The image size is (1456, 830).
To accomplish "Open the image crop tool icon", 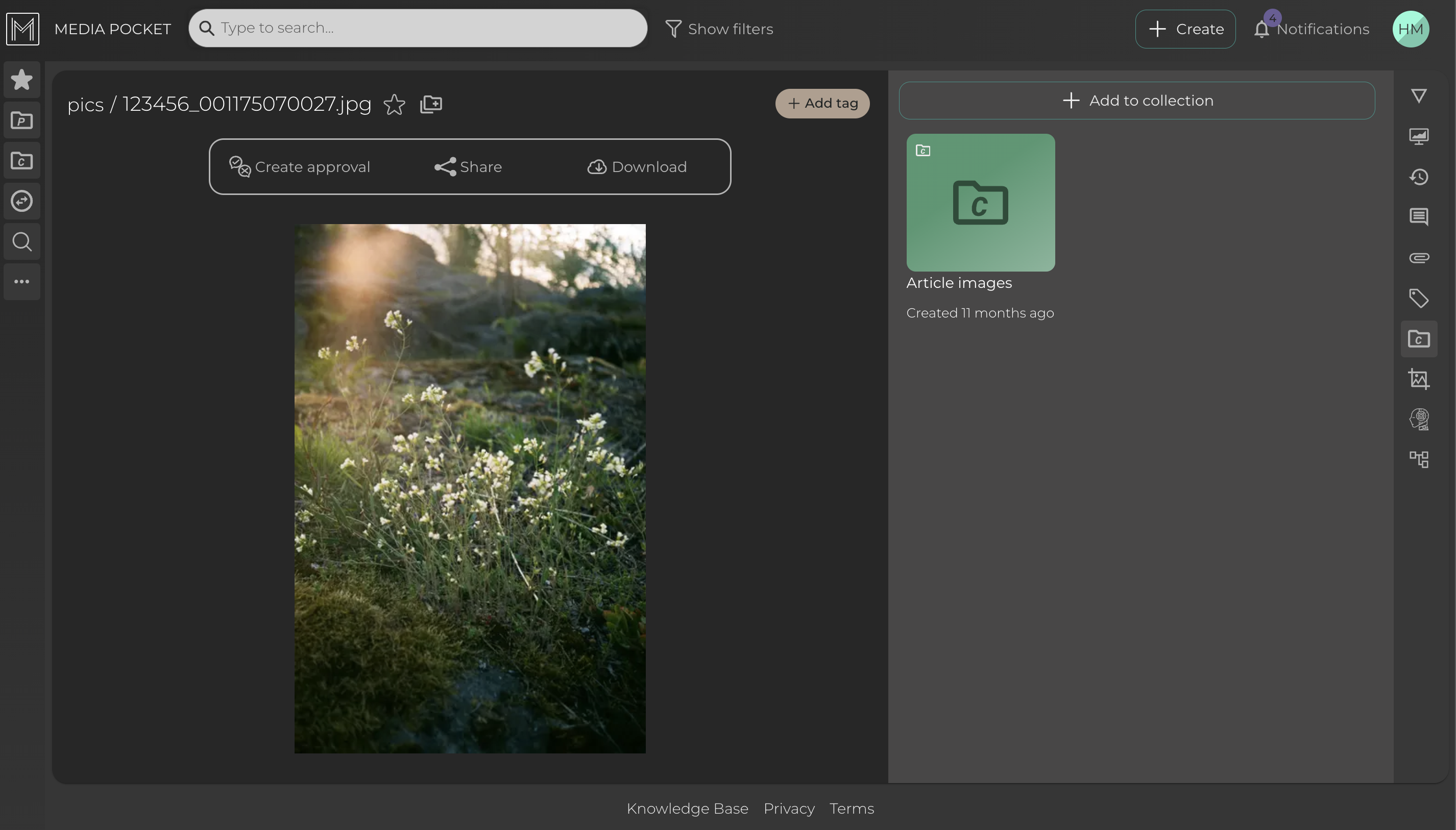I will (1418, 379).
